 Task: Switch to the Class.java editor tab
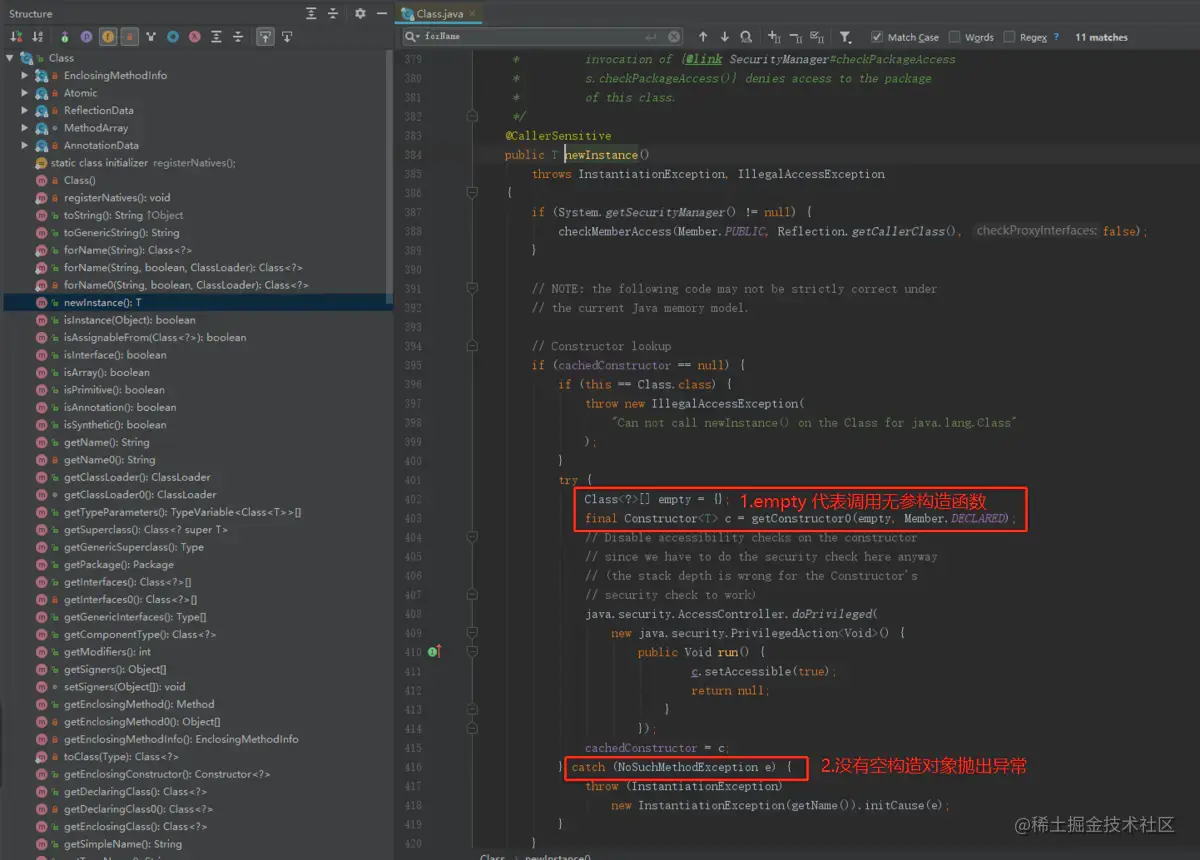(x=437, y=14)
